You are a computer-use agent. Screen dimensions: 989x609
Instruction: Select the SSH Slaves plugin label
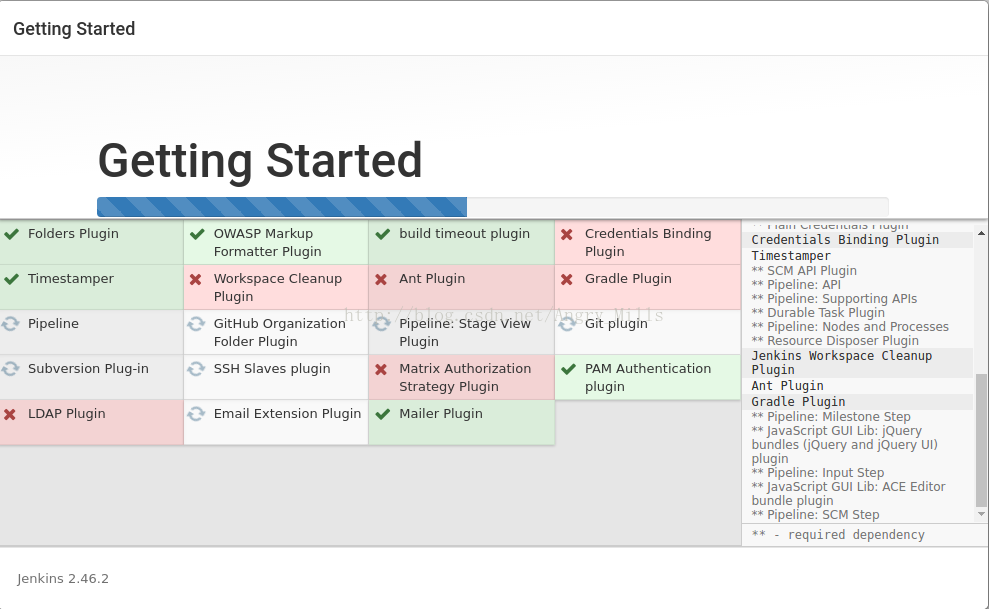(272, 369)
